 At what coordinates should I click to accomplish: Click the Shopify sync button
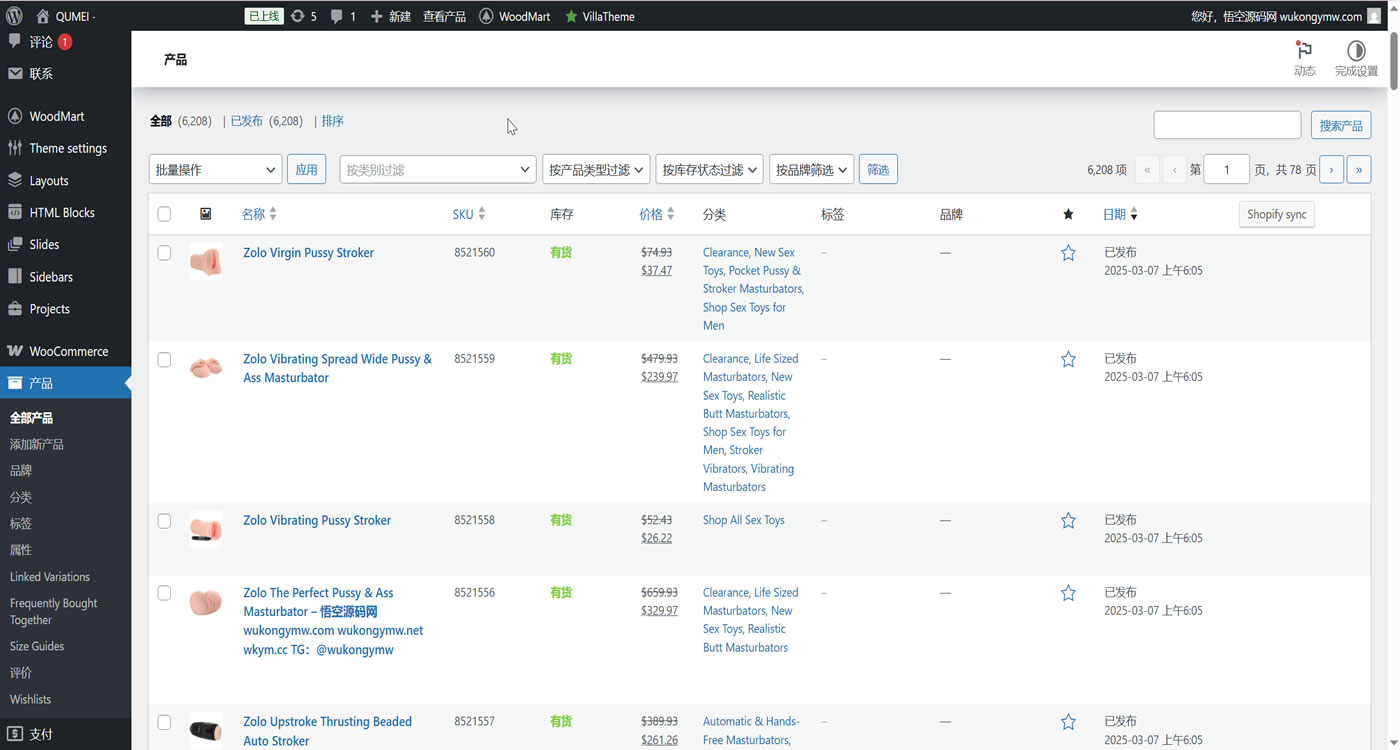click(1277, 214)
